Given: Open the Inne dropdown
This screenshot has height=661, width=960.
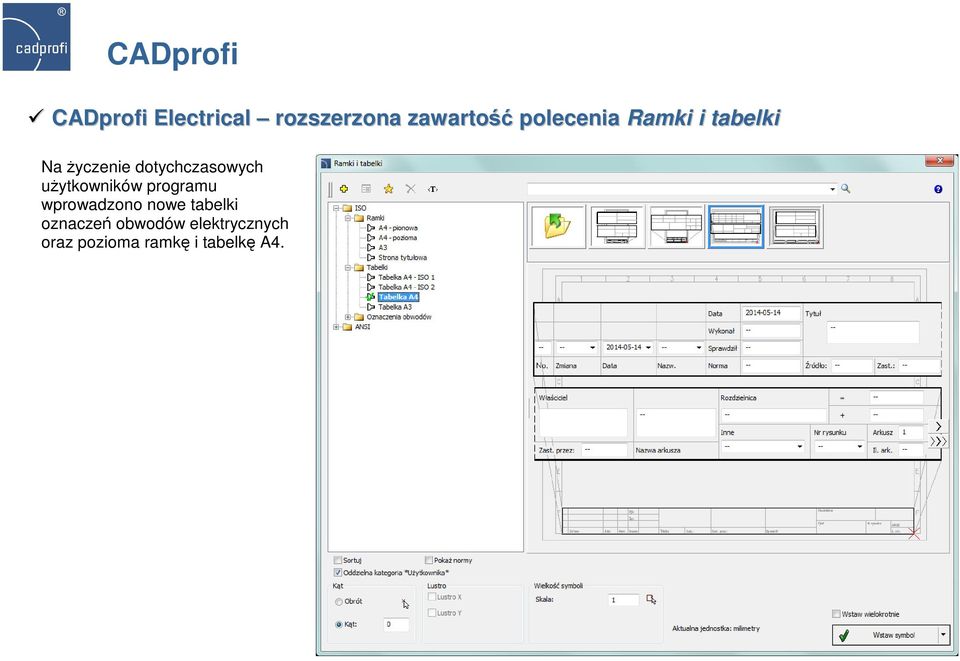Looking at the screenshot, I should click(799, 447).
